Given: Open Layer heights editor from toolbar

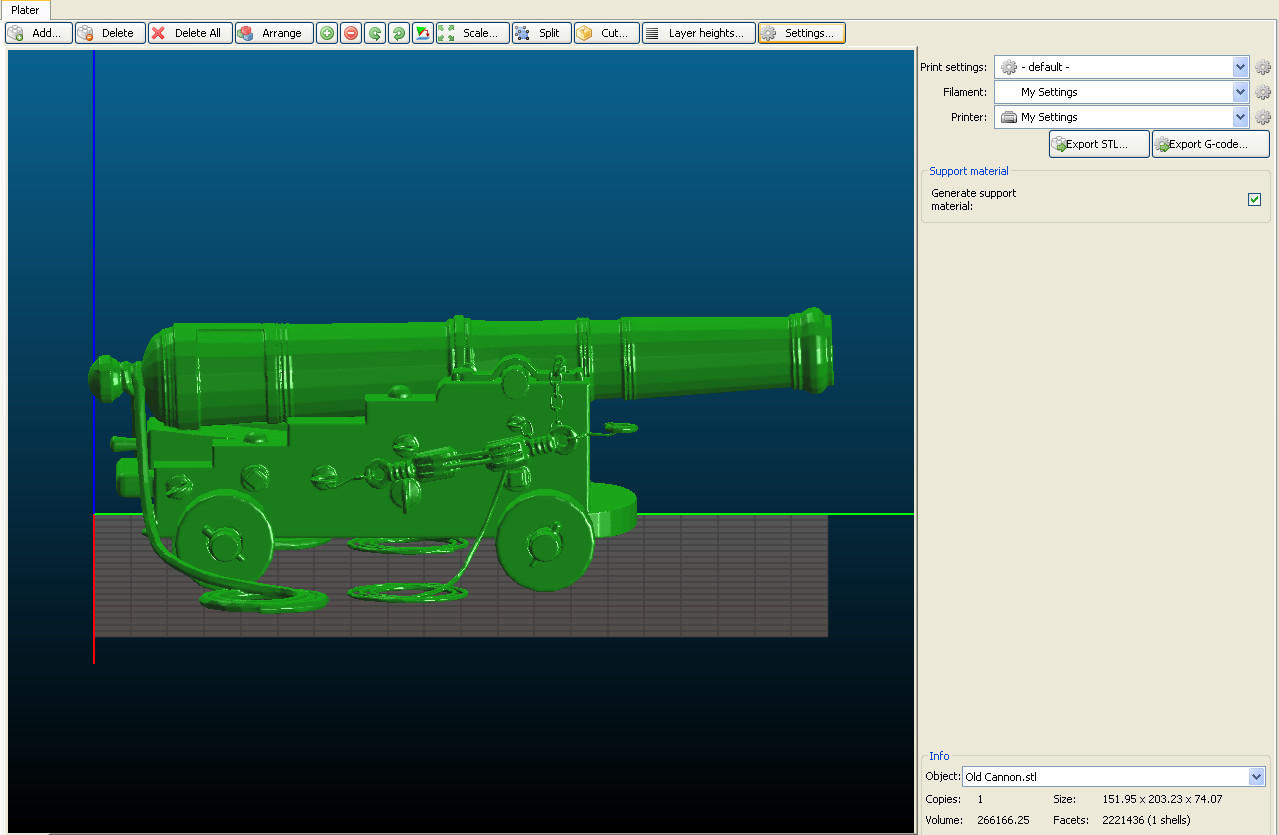Looking at the screenshot, I should [x=698, y=33].
